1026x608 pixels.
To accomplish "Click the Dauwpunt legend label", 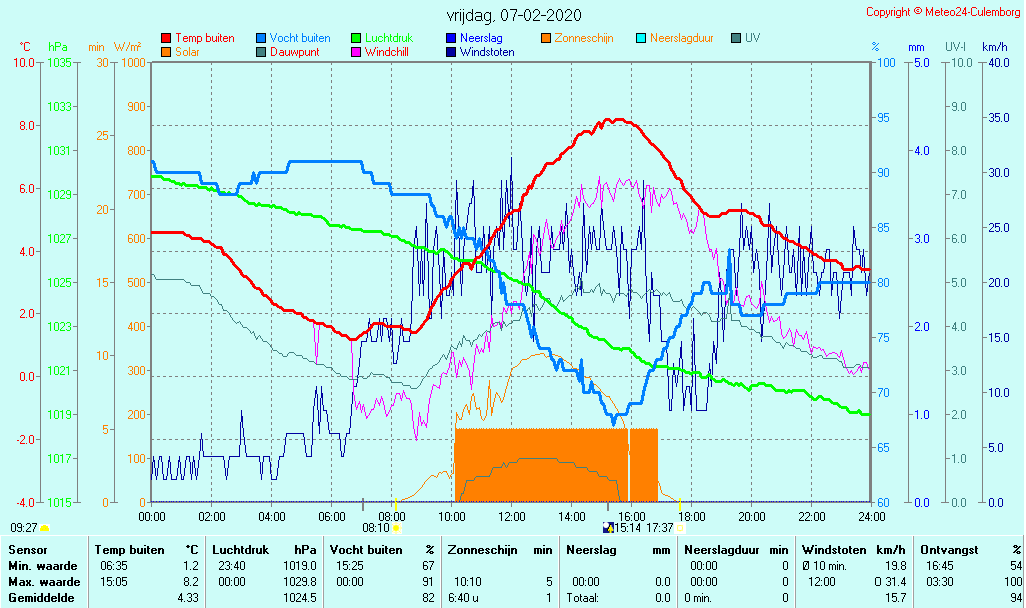I will pos(294,52).
